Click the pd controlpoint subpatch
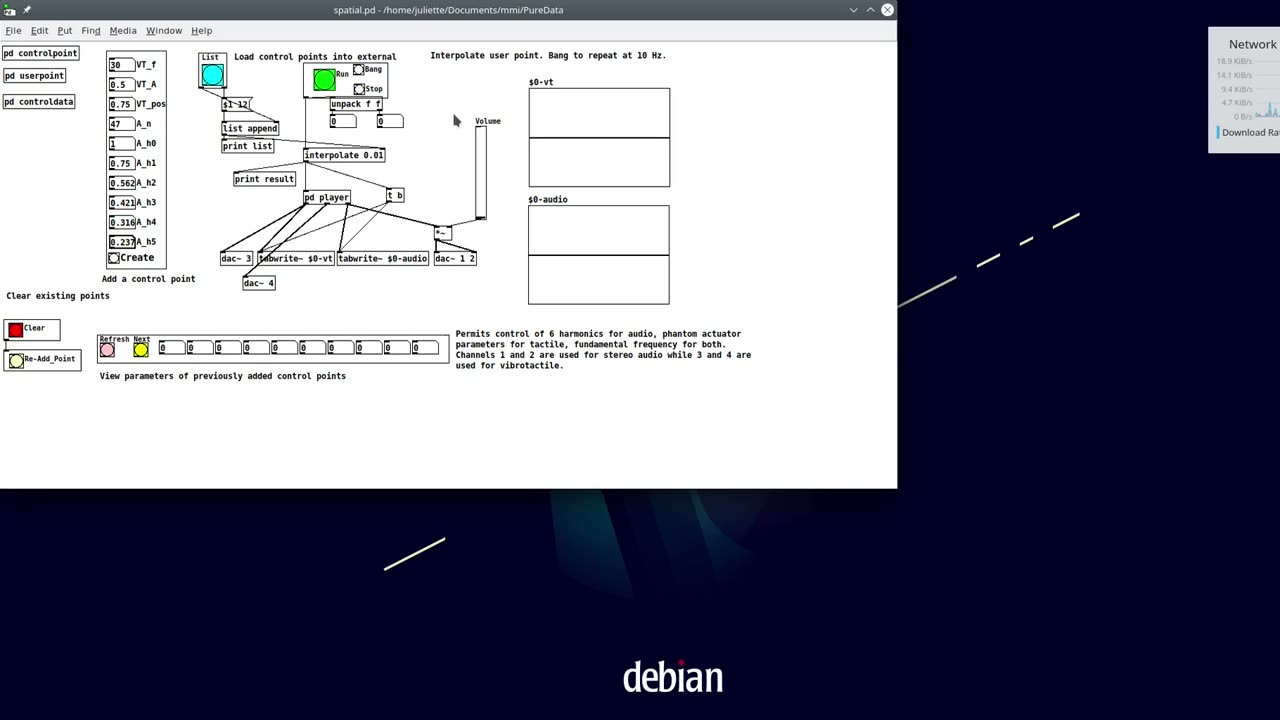The width and height of the screenshot is (1280, 720). 41,53
